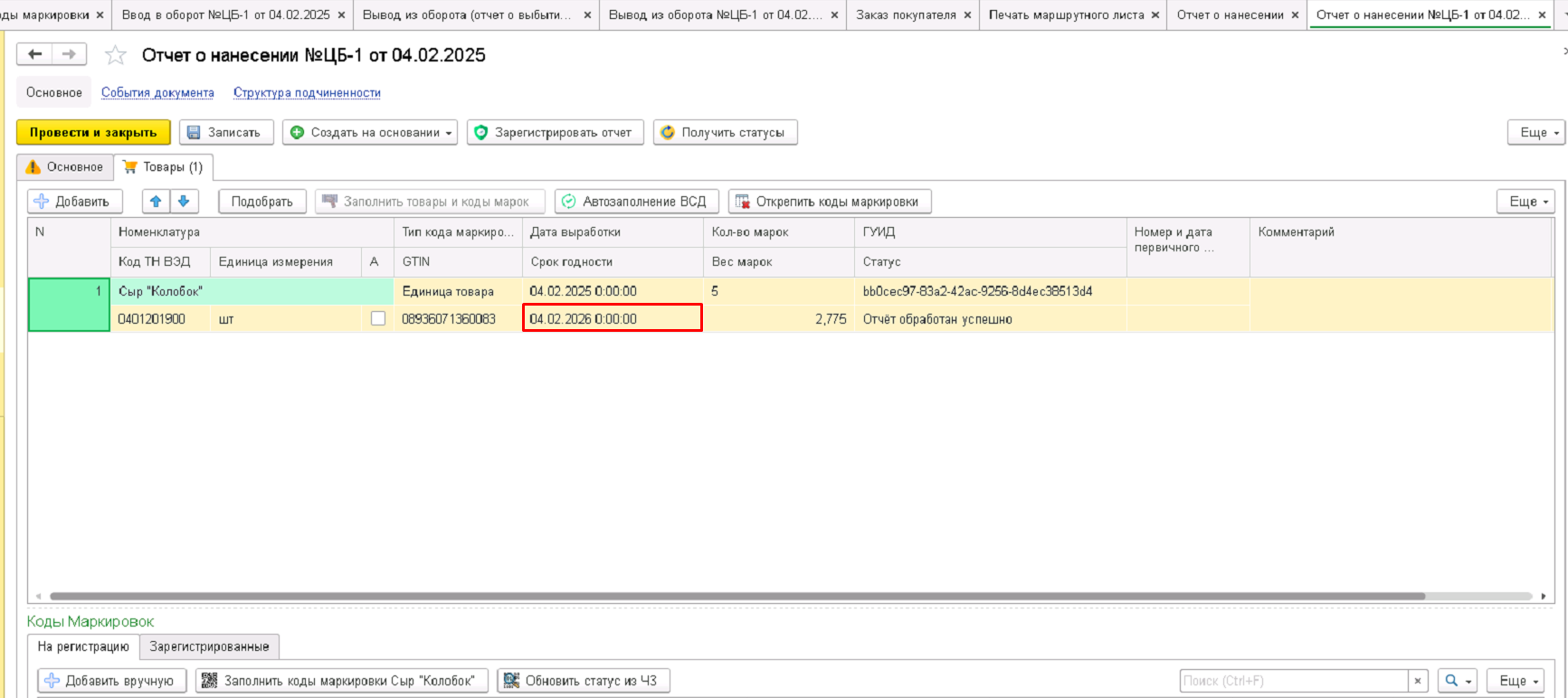Select GTIN cell 08936071360083

click(x=458, y=319)
